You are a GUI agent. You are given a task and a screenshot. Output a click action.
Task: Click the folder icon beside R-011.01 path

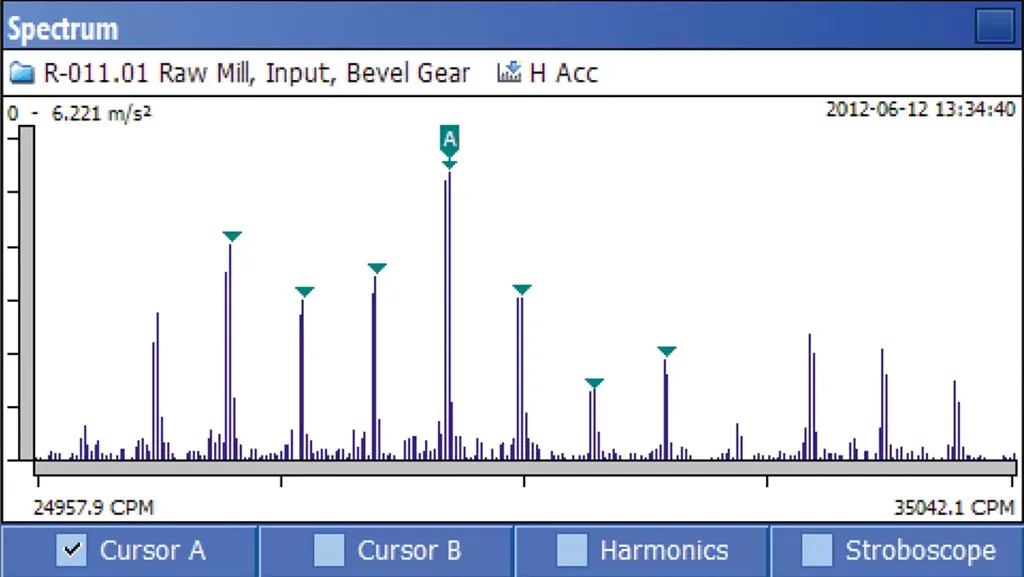(x=22, y=73)
